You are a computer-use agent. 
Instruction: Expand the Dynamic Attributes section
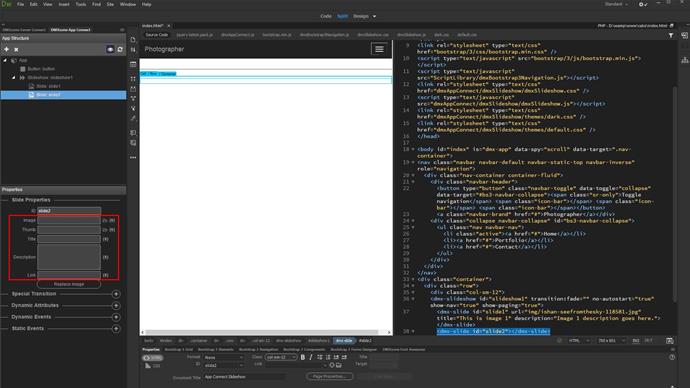[116, 305]
